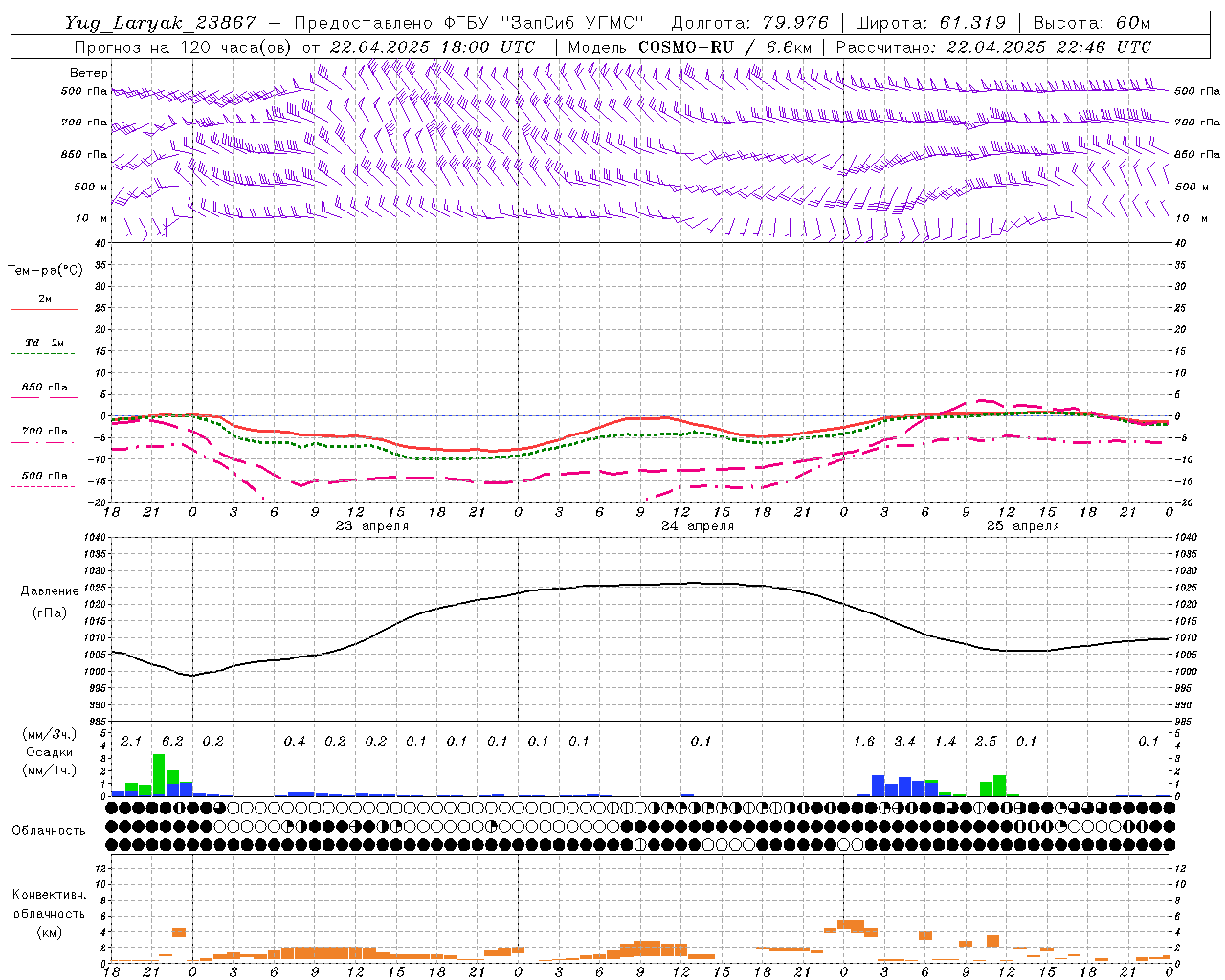The width and height of the screenshot is (1225, 980).
Task: Click the 23 апреля date label
Action: tap(371, 526)
